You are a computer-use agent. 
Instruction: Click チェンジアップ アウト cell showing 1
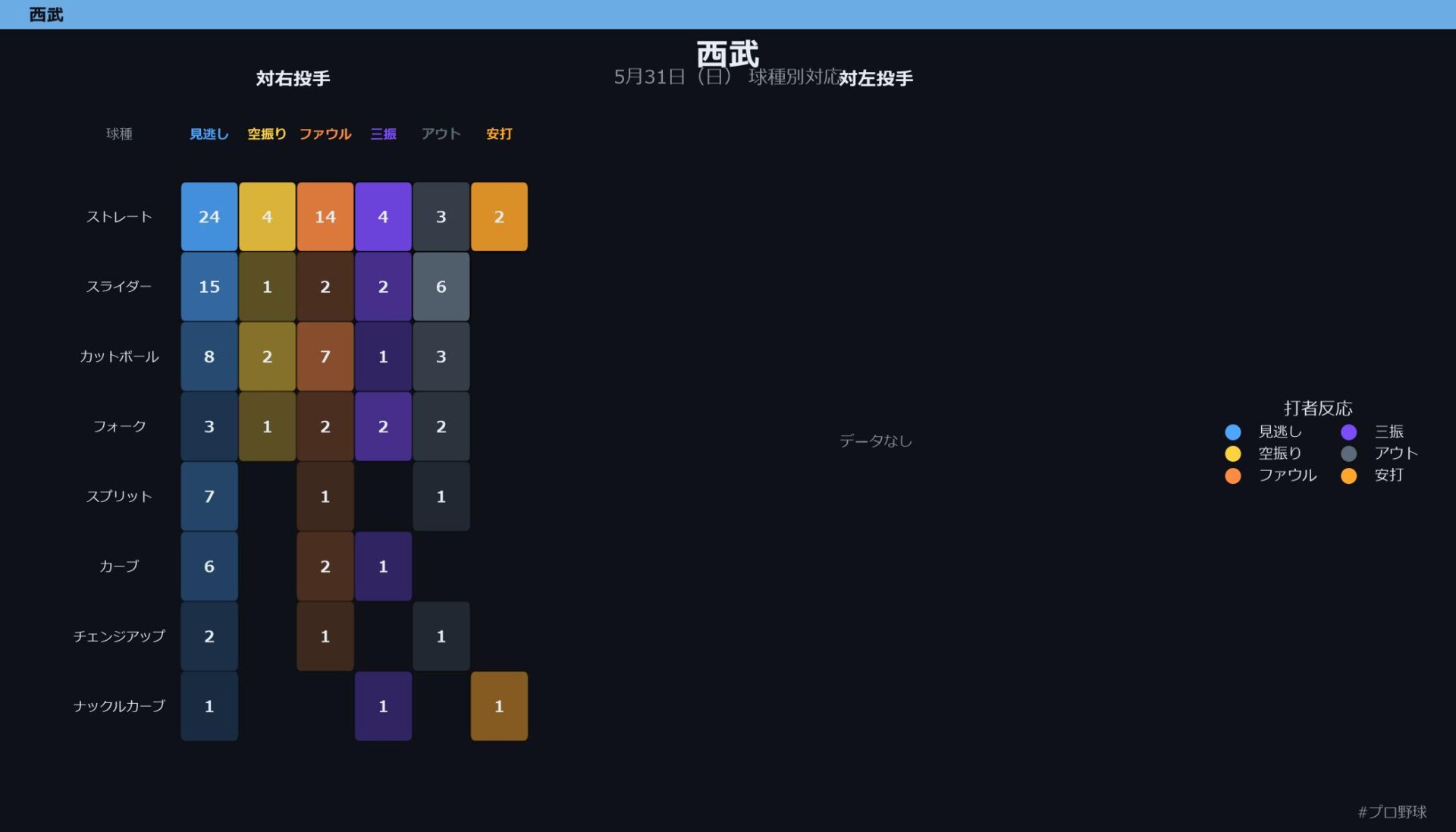441,636
